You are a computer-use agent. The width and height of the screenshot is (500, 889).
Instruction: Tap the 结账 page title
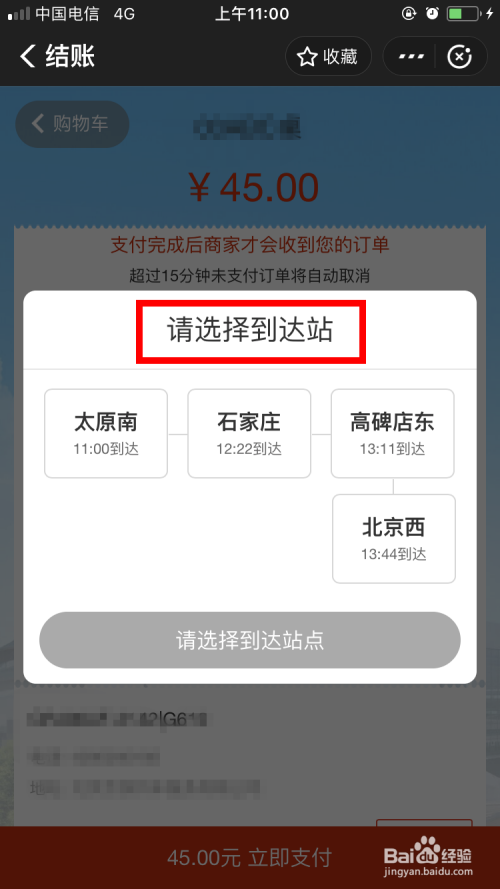(x=70, y=57)
